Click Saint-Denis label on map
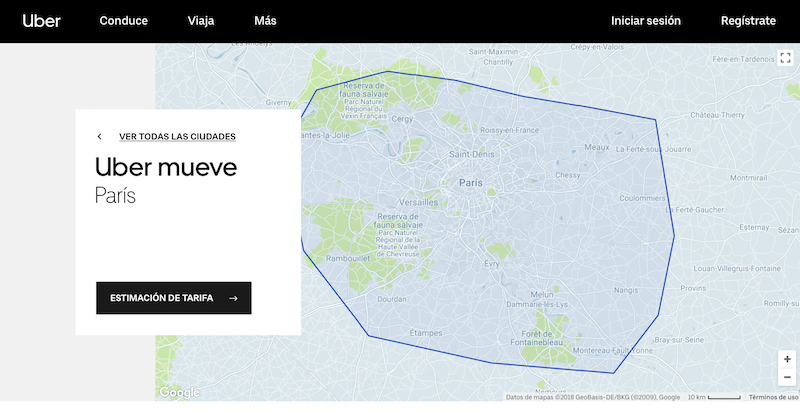This screenshot has height=411, width=800. pos(472,154)
